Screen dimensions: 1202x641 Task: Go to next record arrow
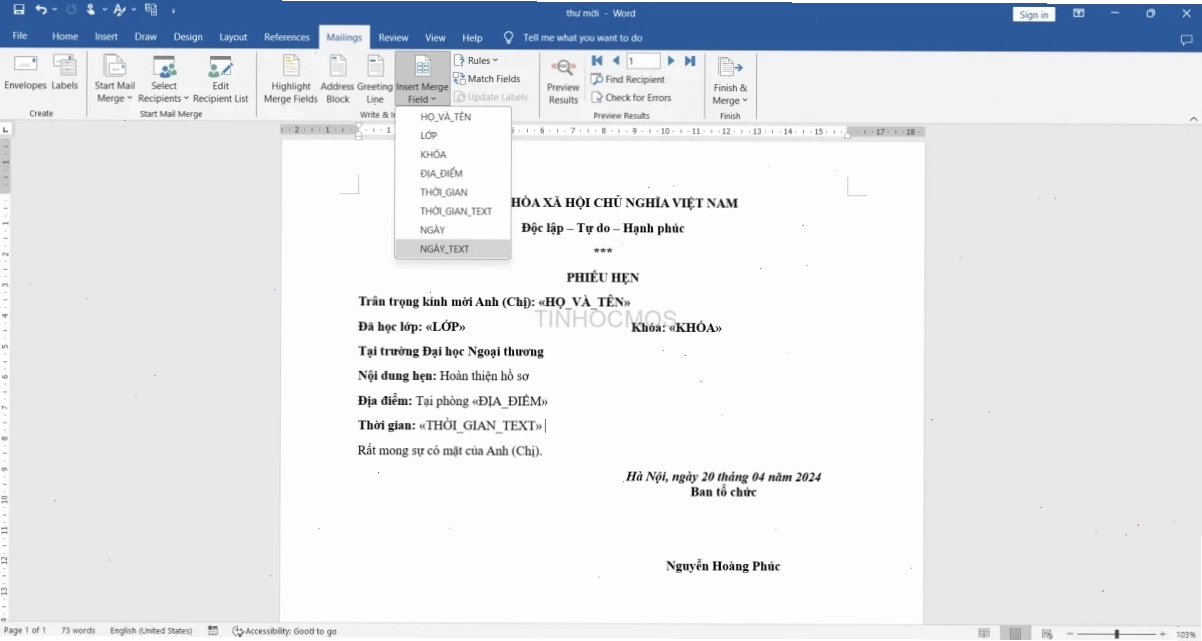tap(671, 61)
